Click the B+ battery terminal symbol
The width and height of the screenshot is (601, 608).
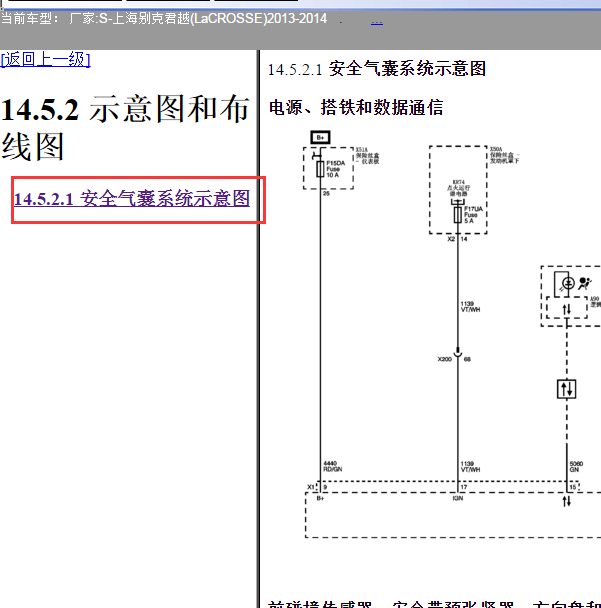tap(320, 137)
